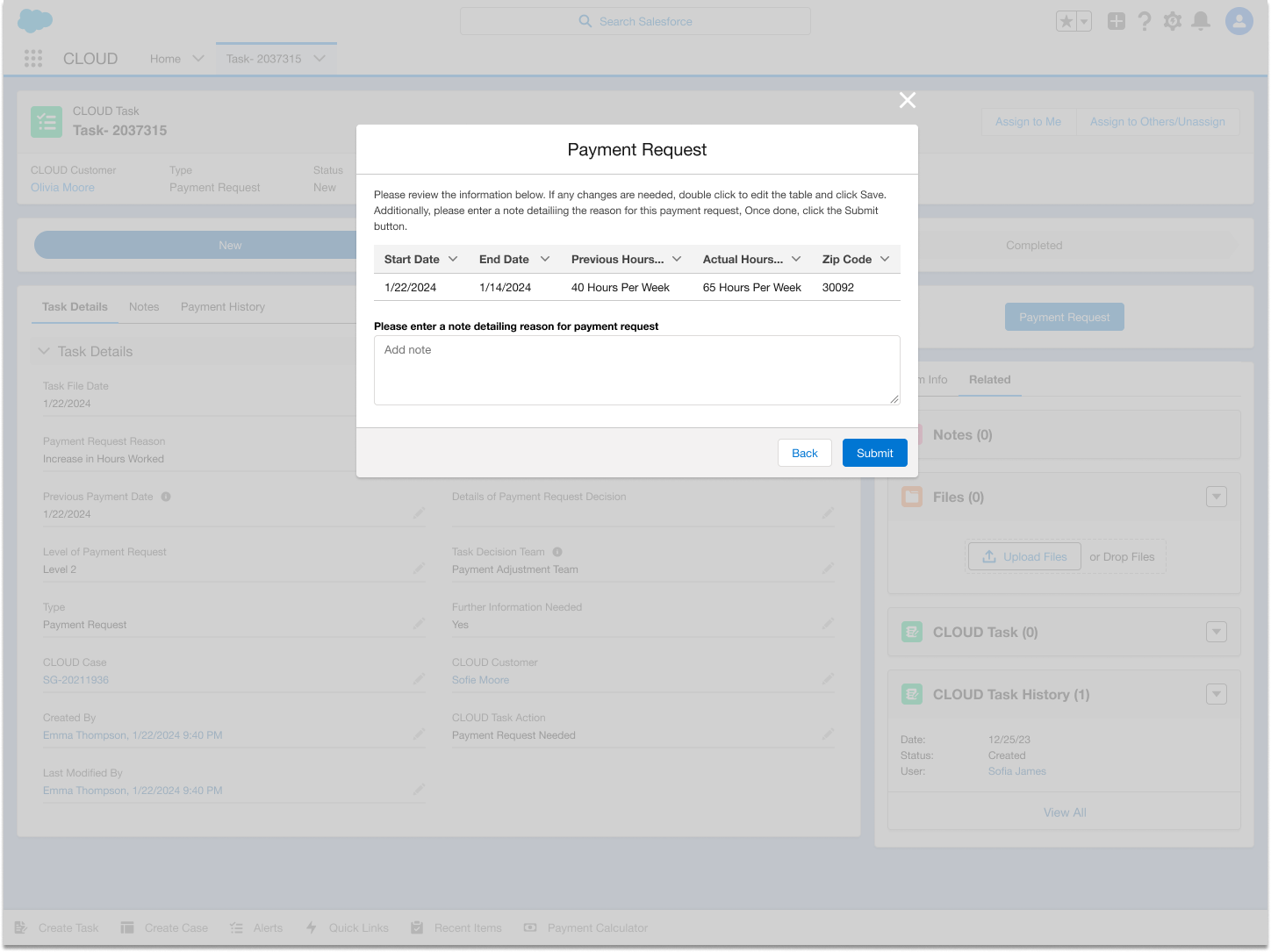Click inside the Add note field

pos(636,370)
